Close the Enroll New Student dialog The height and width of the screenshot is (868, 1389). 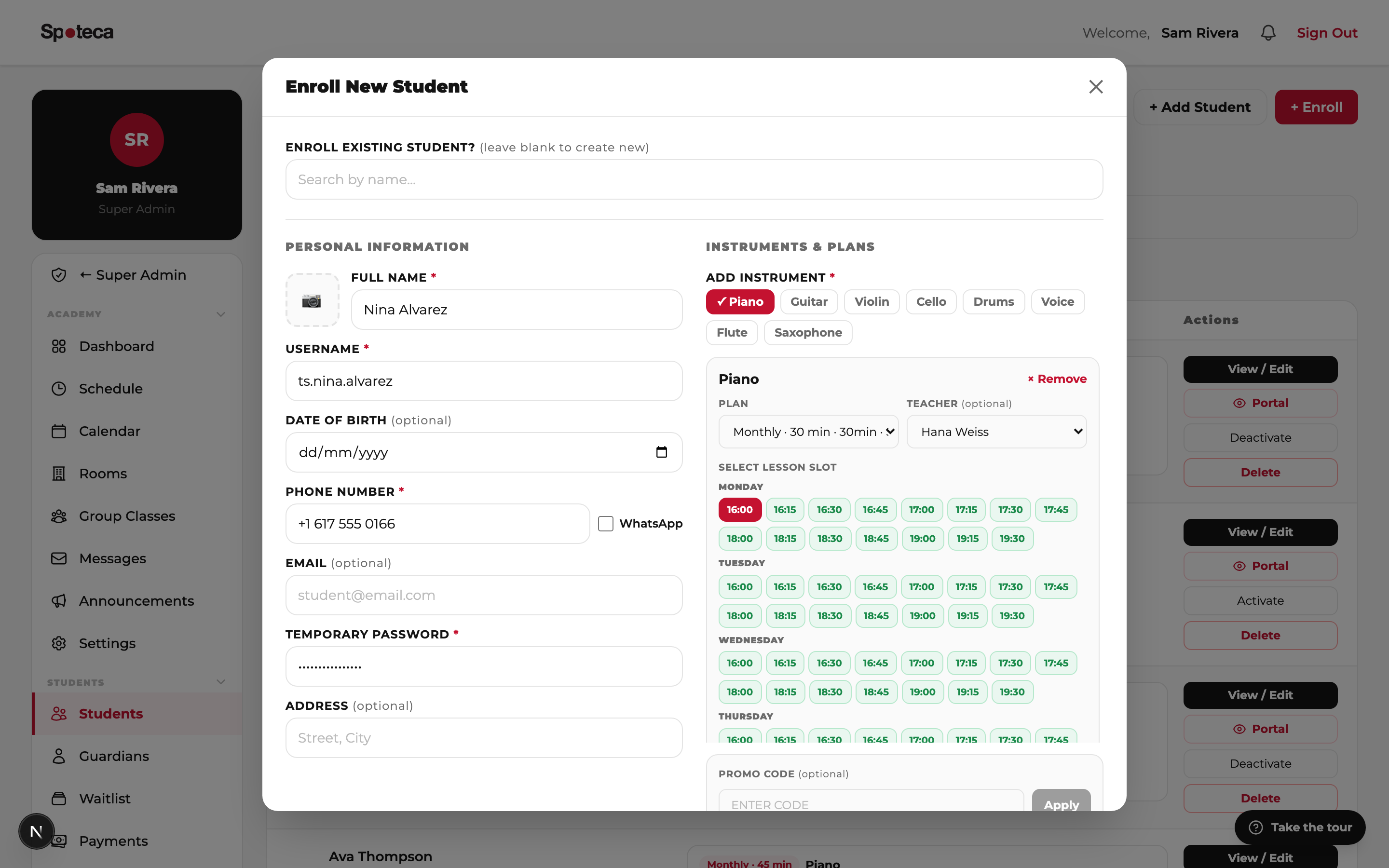(1096, 87)
